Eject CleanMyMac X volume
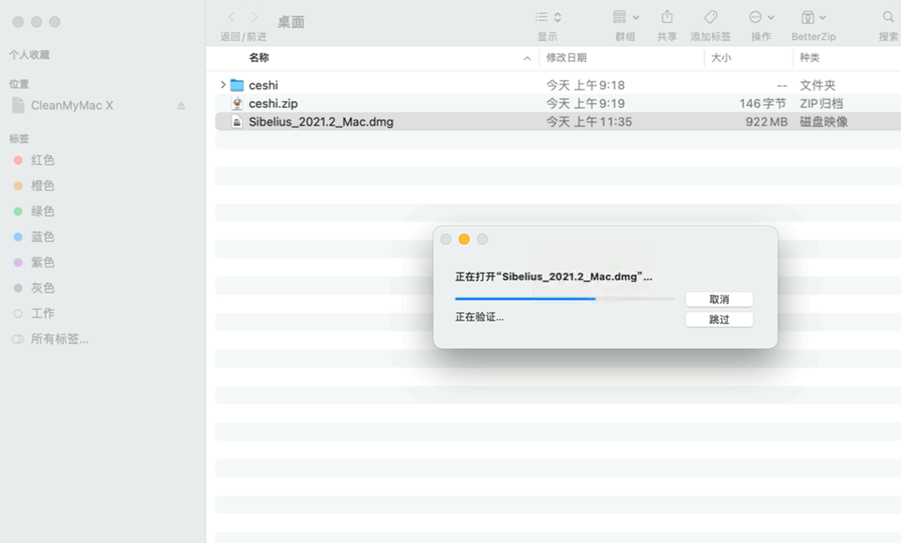This screenshot has height=543, width=901. pos(181,106)
